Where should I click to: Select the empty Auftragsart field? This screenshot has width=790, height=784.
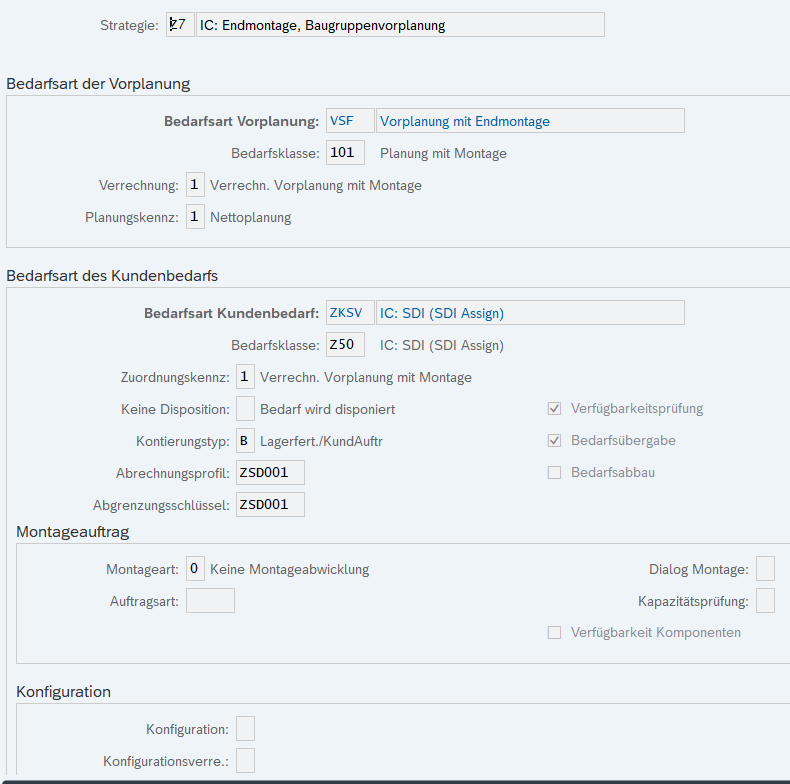point(210,601)
